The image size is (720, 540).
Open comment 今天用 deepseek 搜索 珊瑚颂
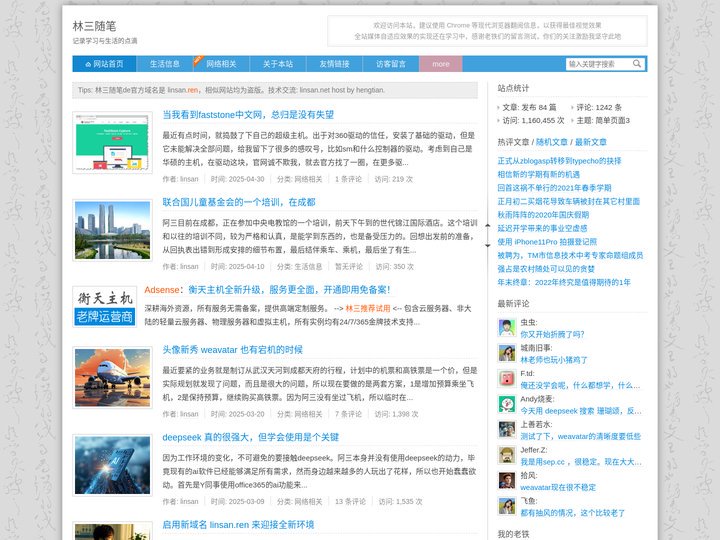tap(581, 411)
